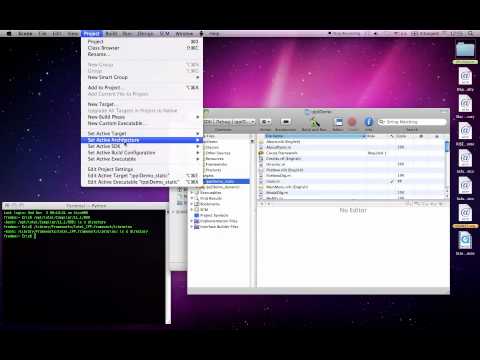Screen dimensions: 480x360
Task: Open the Help menu in the menu bar
Action: coord(214,34)
